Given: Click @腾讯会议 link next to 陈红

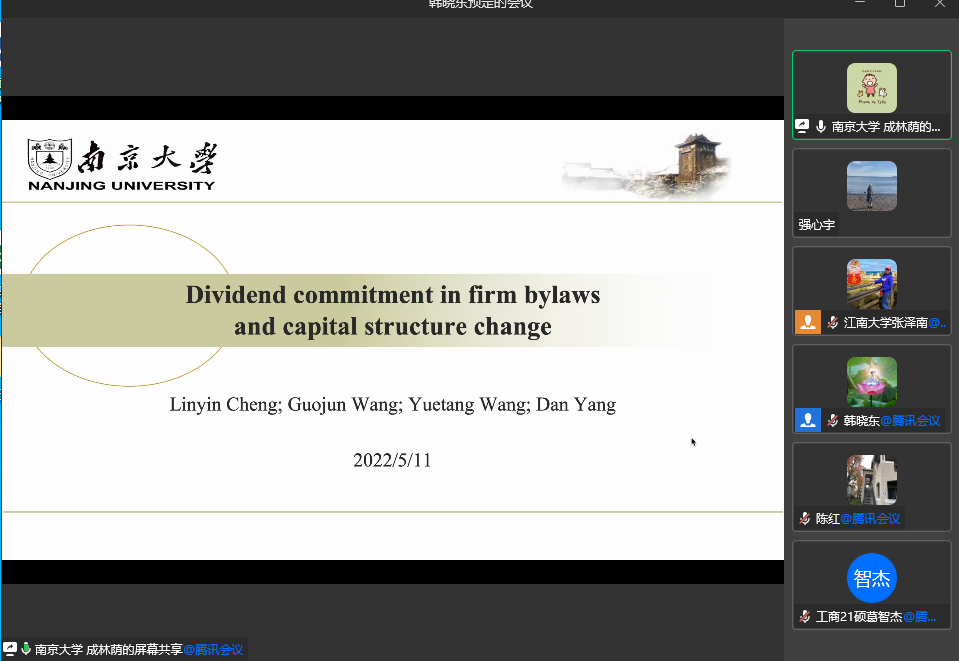Looking at the screenshot, I should coord(870,518).
